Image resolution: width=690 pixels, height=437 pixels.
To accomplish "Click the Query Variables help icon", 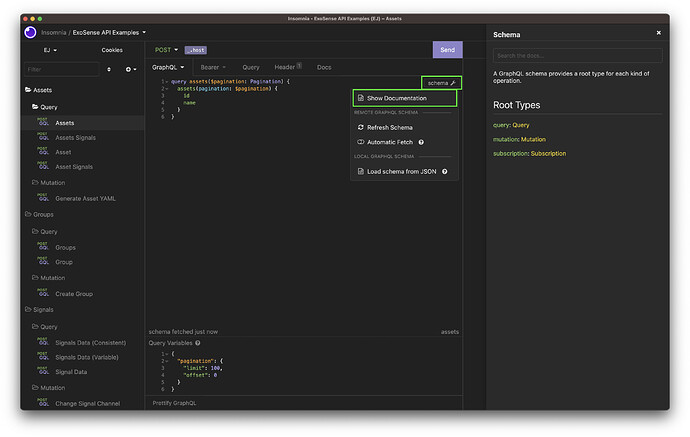I will pos(198,343).
